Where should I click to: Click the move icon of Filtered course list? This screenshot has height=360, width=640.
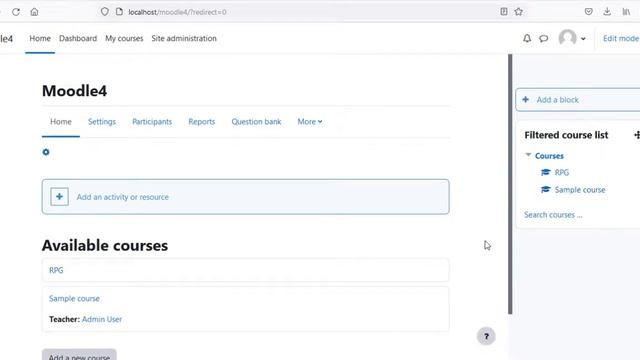[x=637, y=135]
